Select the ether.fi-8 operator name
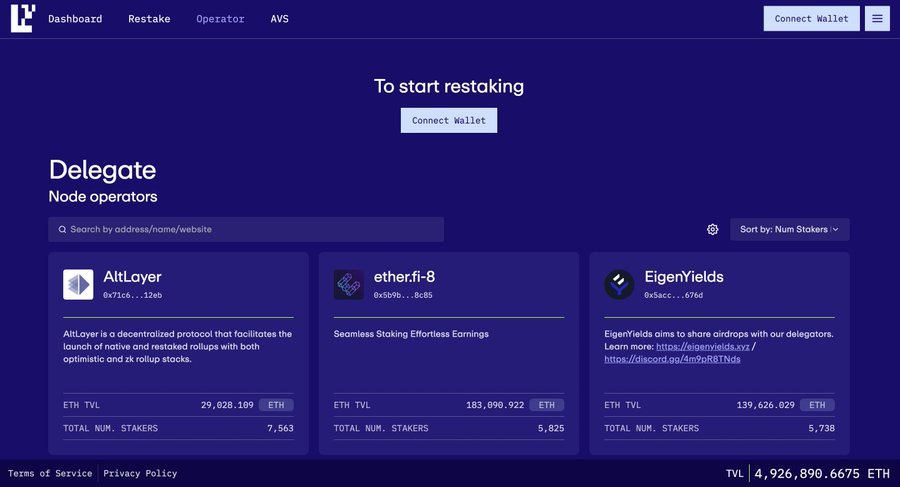This screenshot has width=900, height=487. coord(404,277)
